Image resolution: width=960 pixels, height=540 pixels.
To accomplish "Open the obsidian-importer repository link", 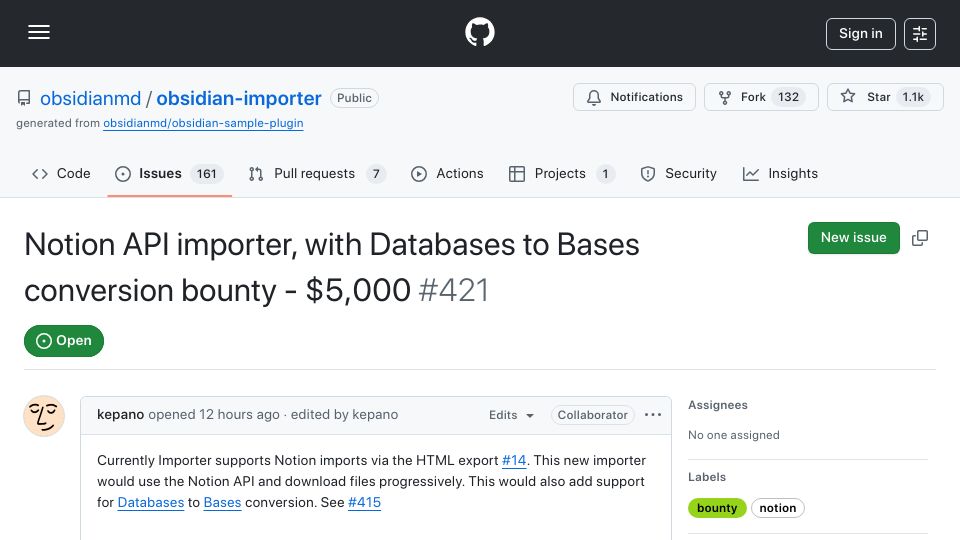I will click(239, 99).
